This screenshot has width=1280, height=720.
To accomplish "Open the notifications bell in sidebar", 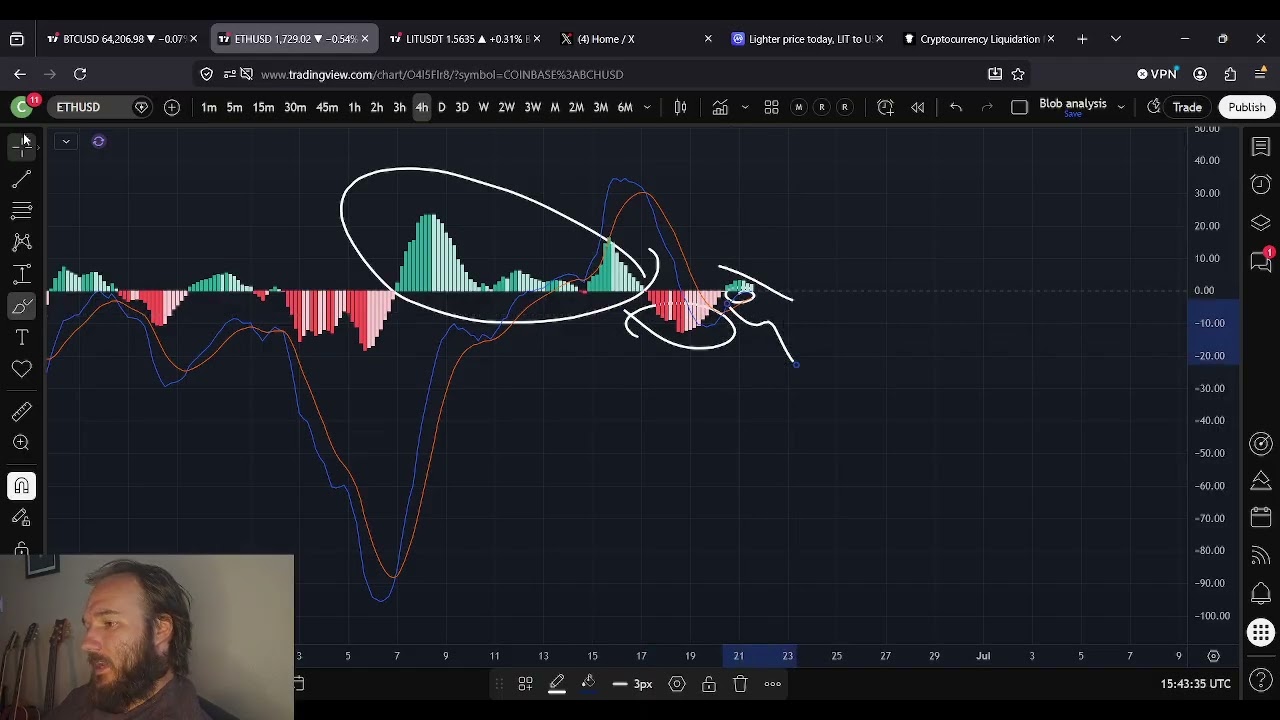I will pos(1261,593).
